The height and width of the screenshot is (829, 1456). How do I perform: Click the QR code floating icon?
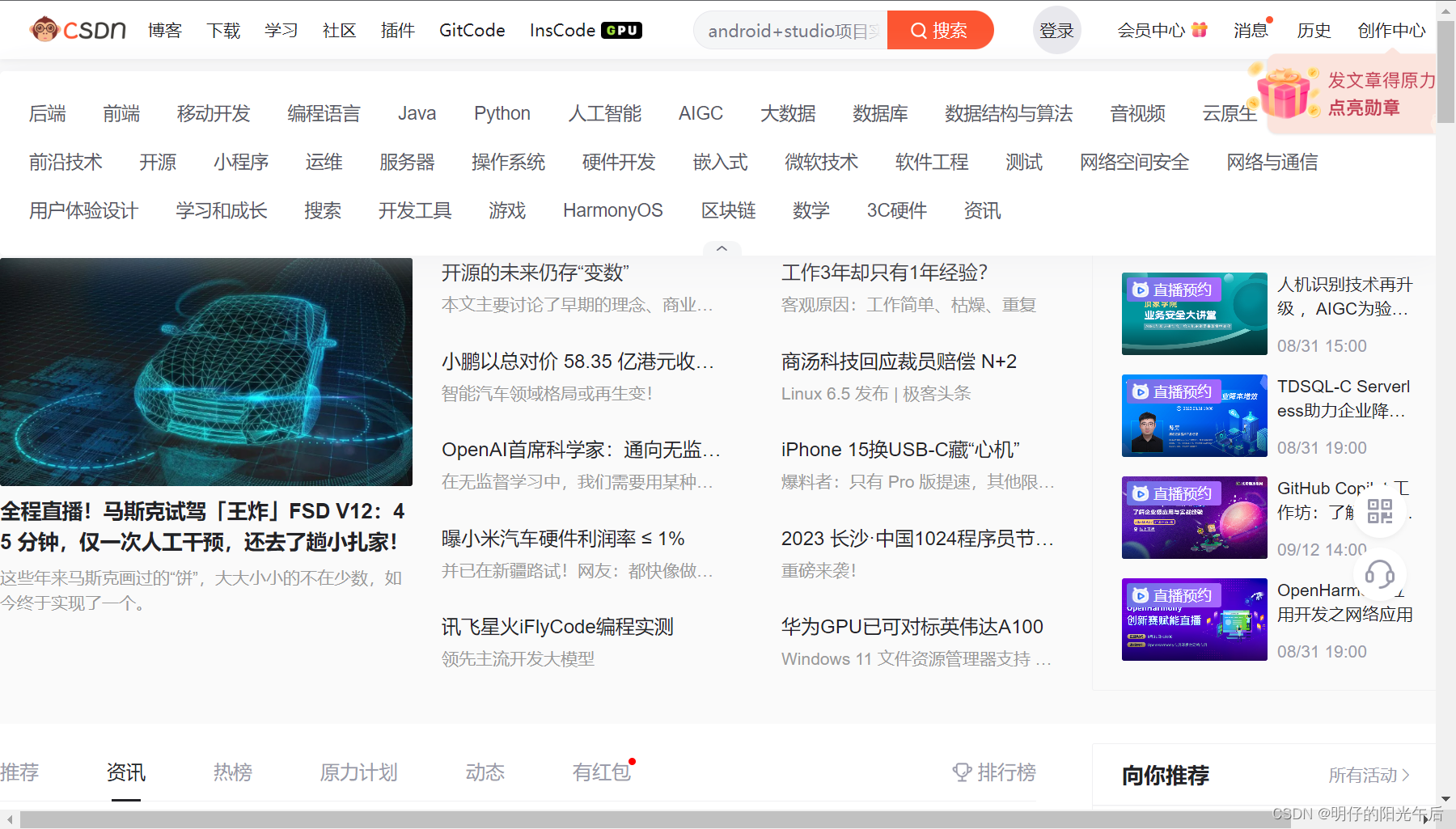pyautogui.click(x=1379, y=511)
